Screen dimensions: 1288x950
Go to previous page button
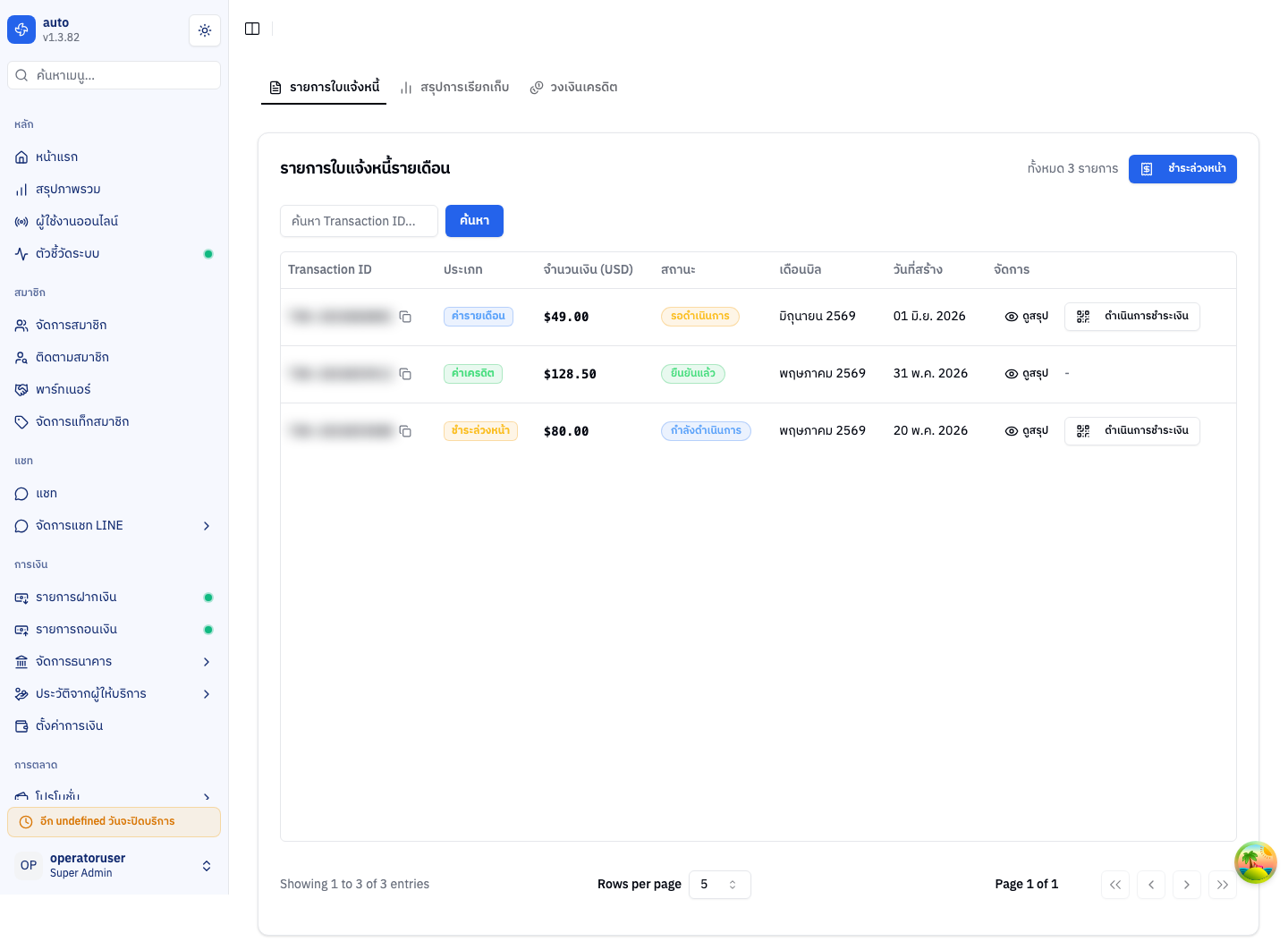click(x=1151, y=885)
